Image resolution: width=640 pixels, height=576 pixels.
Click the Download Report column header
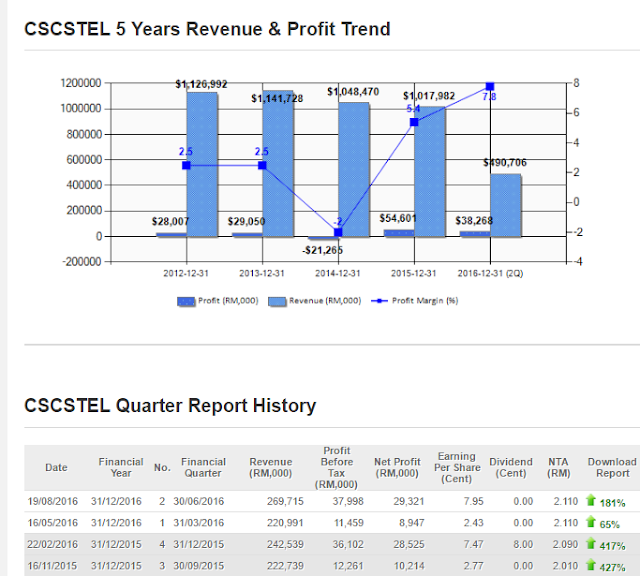pos(612,467)
